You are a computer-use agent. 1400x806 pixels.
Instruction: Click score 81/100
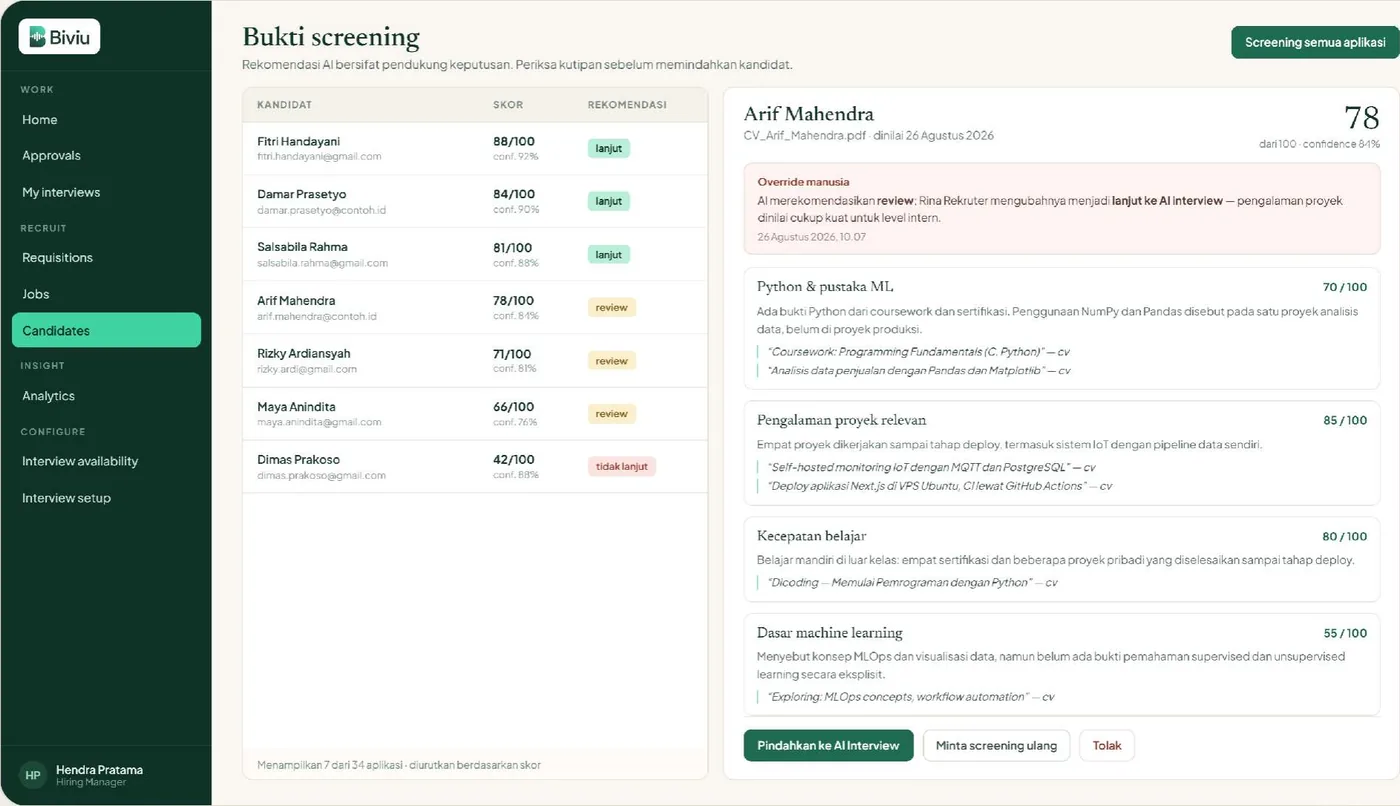(x=513, y=248)
